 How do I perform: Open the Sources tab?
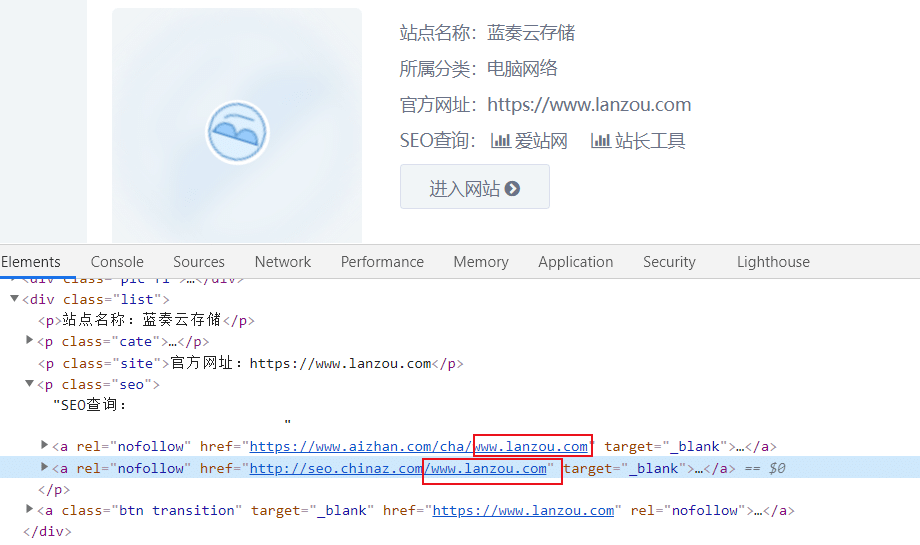click(198, 262)
